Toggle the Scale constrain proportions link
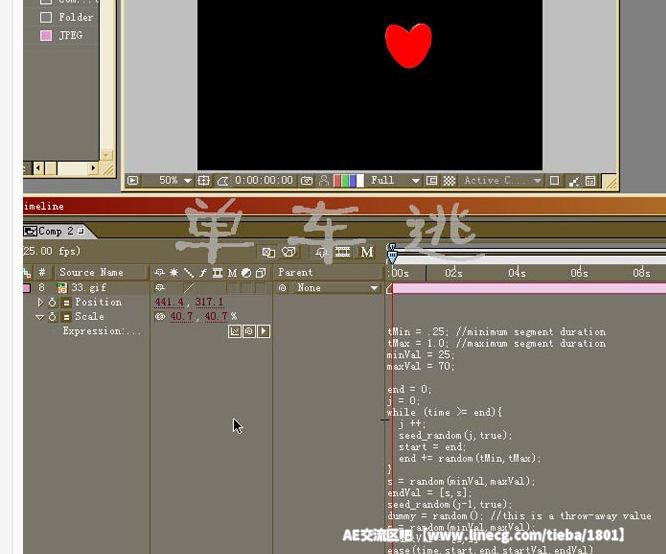666x554 pixels. point(160,317)
